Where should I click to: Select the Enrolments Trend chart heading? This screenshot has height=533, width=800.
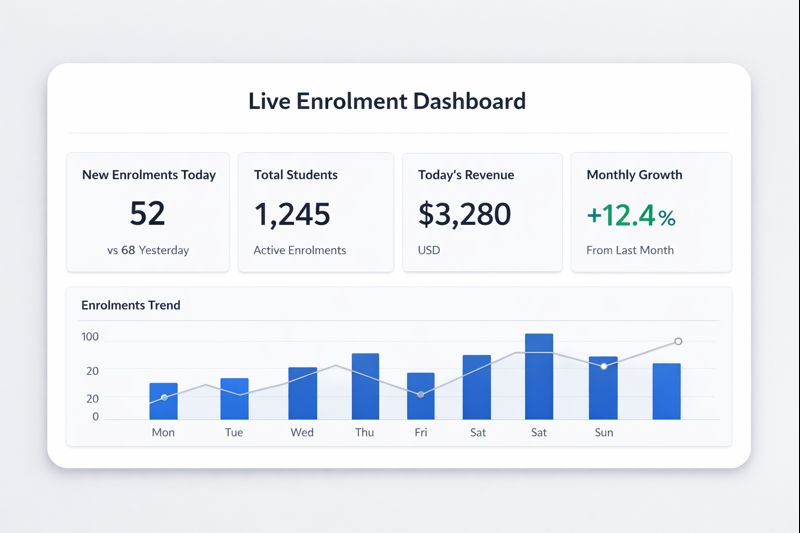(131, 305)
